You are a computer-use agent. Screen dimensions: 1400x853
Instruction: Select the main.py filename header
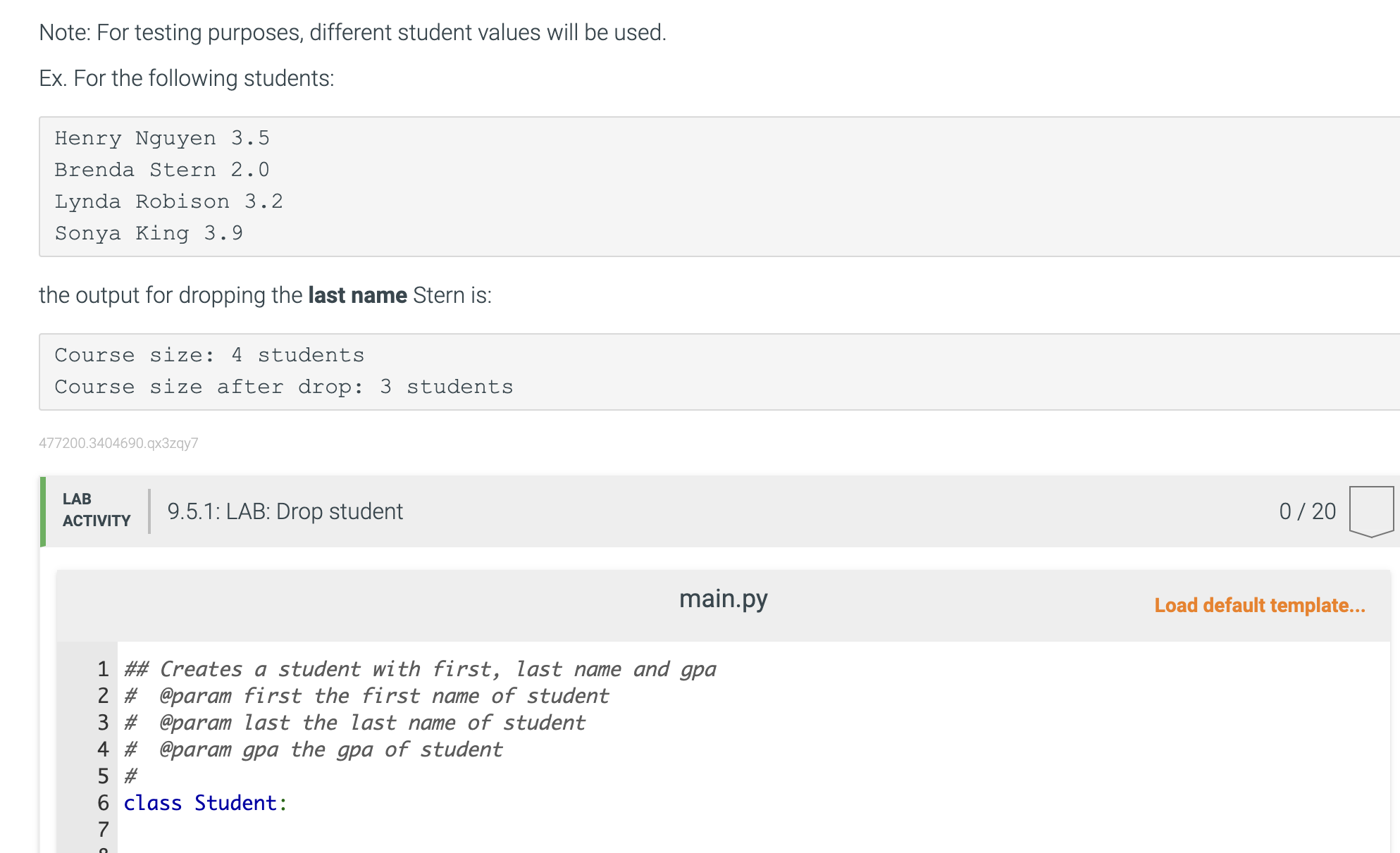coord(723,598)
